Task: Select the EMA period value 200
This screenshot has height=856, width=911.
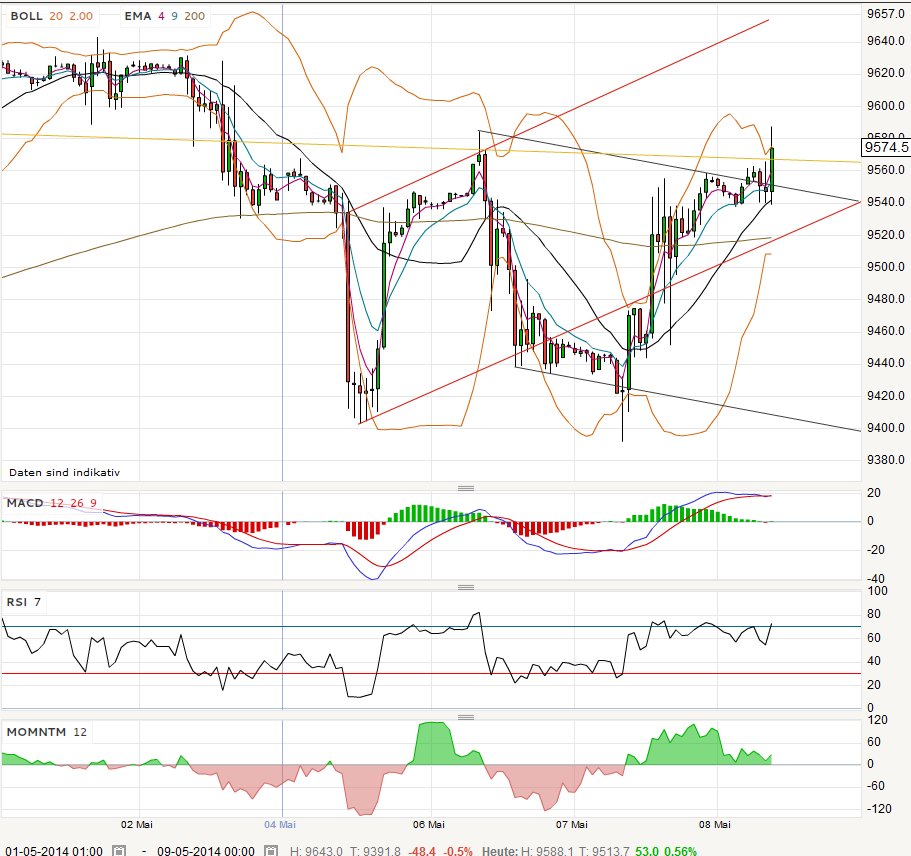Action: (x=195, y=16)
